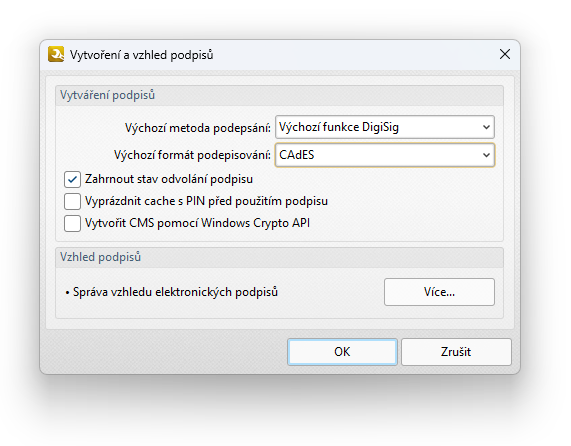The image size is (571, 446).
Task: Click the Vytváření podpisů section header
Action: (107, 95)
